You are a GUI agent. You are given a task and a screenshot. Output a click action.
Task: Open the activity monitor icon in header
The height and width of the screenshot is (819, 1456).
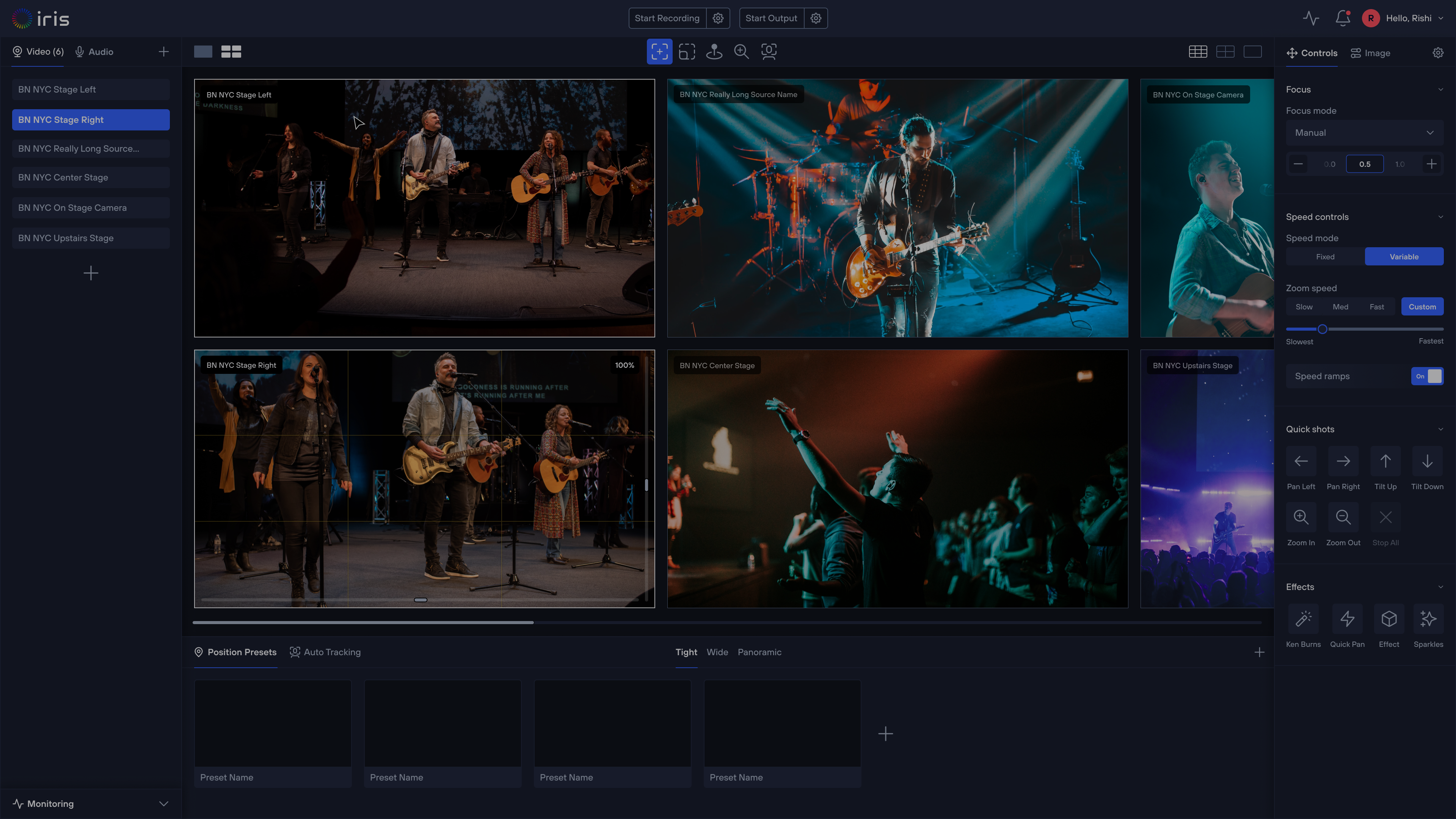(1311, 18)
